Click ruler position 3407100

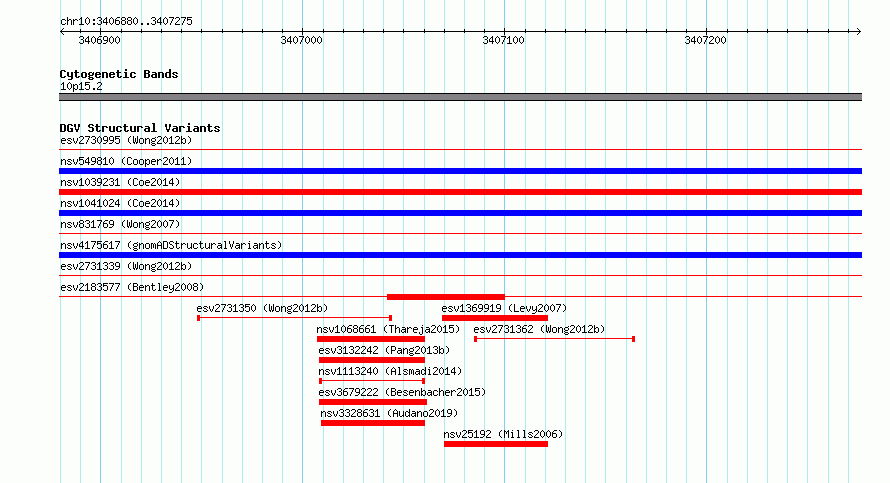503,40
